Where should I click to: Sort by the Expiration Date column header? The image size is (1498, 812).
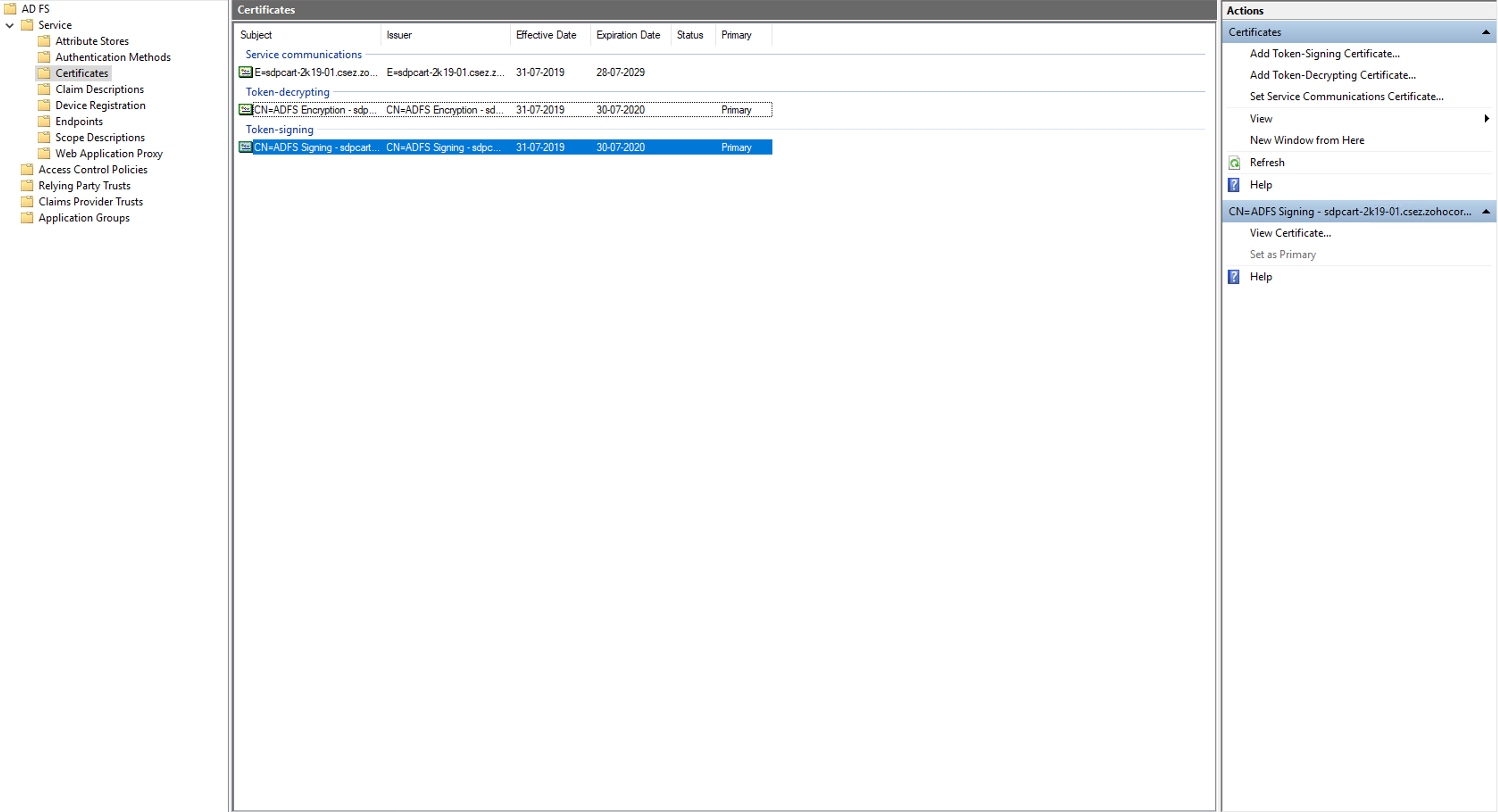628,35
